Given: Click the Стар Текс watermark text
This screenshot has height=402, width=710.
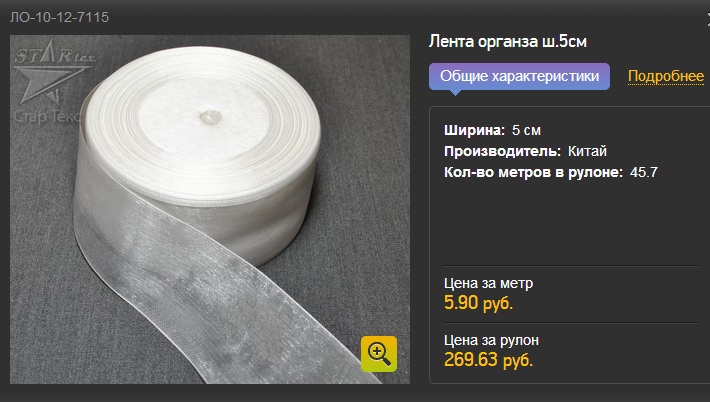Looking at the screenshot, I should pyautogui.click(x=47, y=116).
